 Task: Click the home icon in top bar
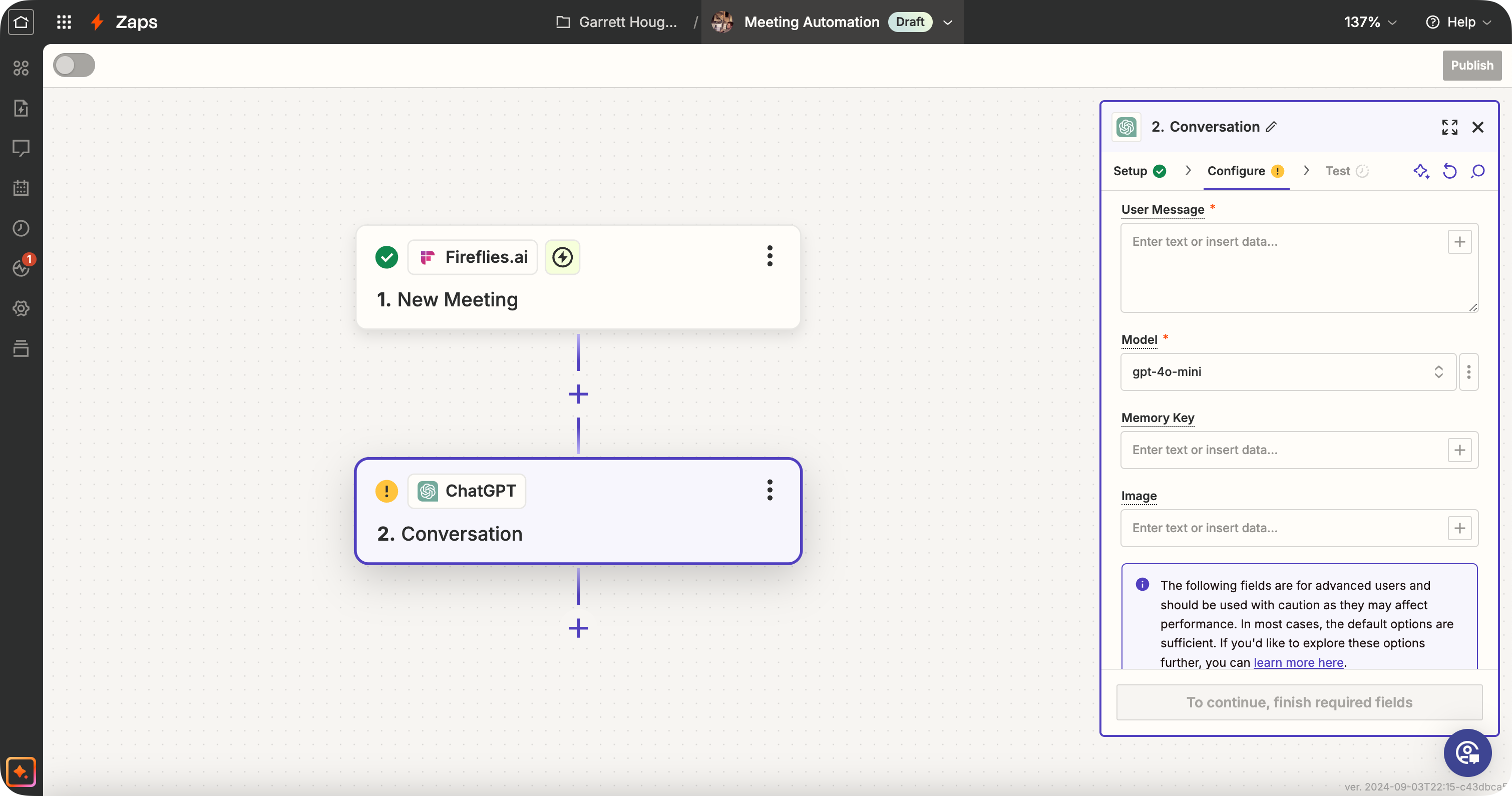point(21,23)
